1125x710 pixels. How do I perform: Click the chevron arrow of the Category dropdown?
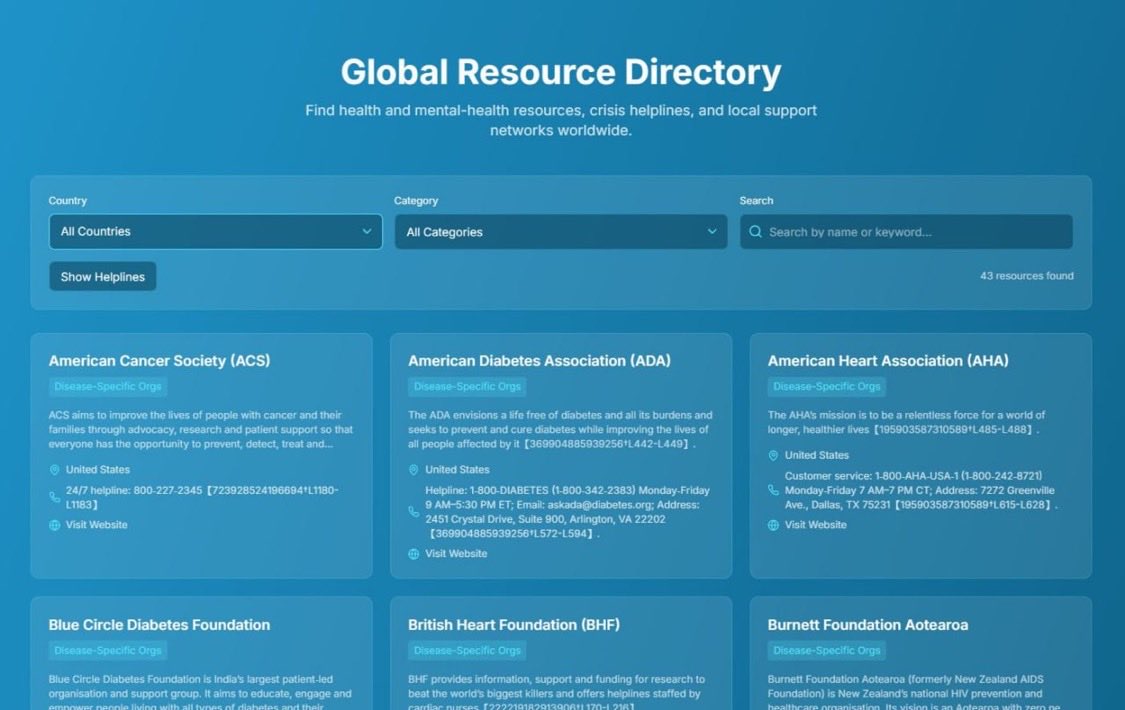(712, 232)
